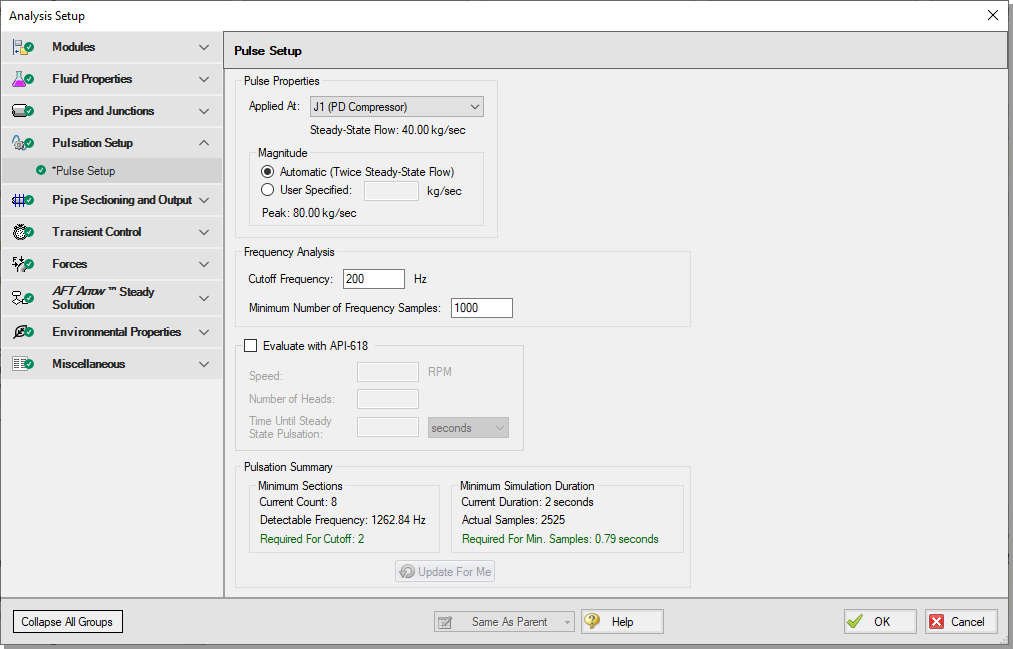Click the Help button

(622, 622)
